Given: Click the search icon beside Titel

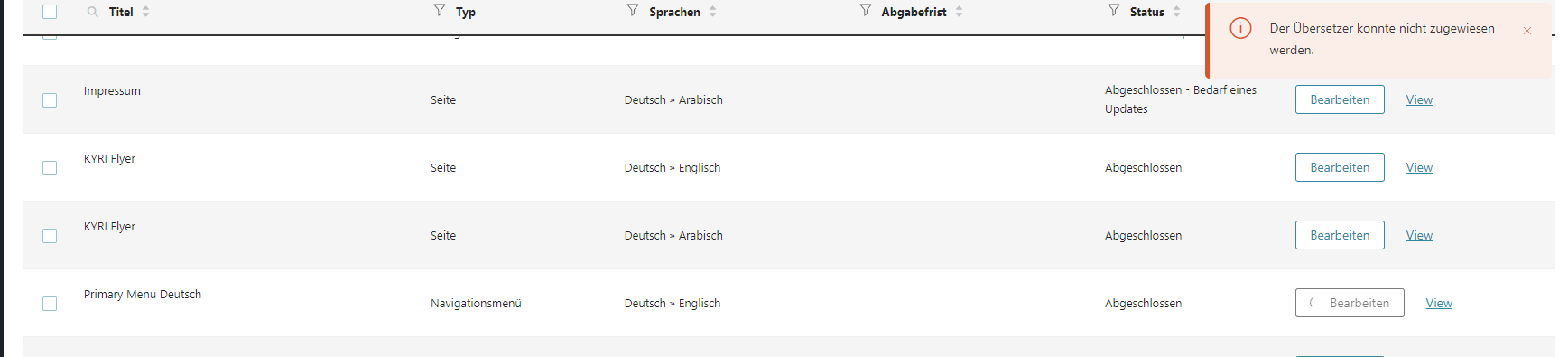Looking at the screenshot, I should [x=92, y=12].
